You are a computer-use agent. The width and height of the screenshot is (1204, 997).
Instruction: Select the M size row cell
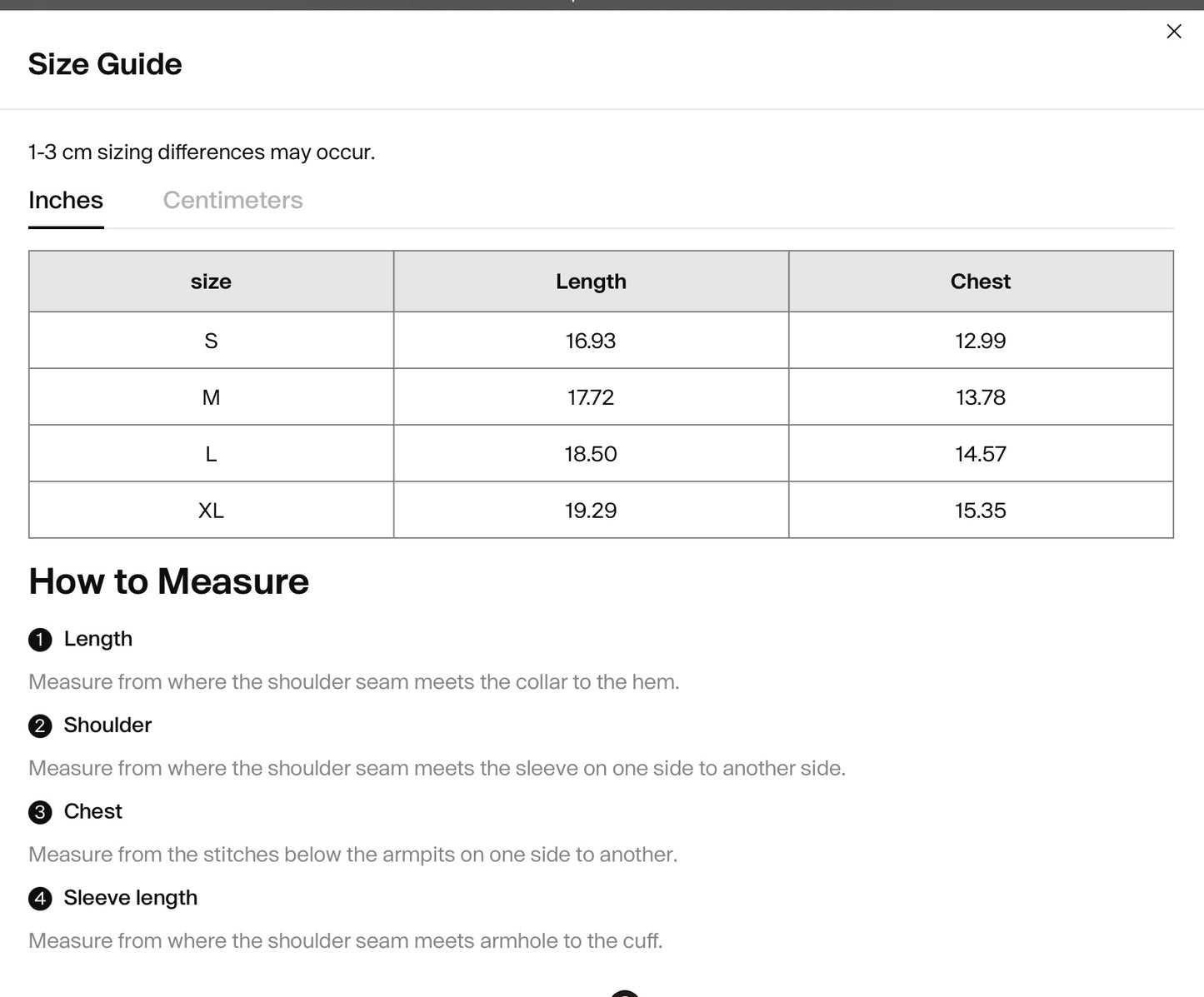tap(211, 397)
